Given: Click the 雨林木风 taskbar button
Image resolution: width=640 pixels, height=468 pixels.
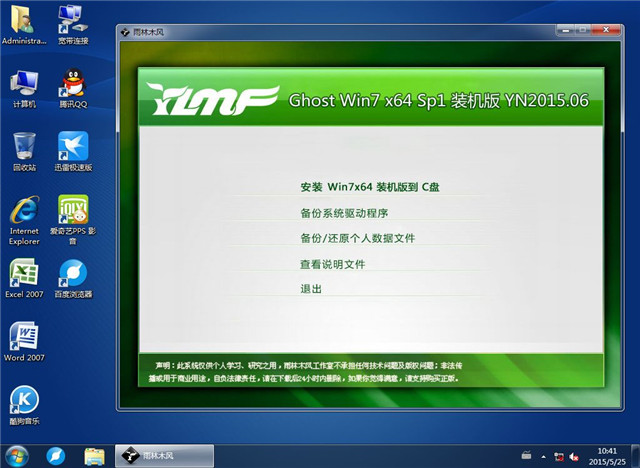Looking at the screenshot, I should (x=163, y=455).
